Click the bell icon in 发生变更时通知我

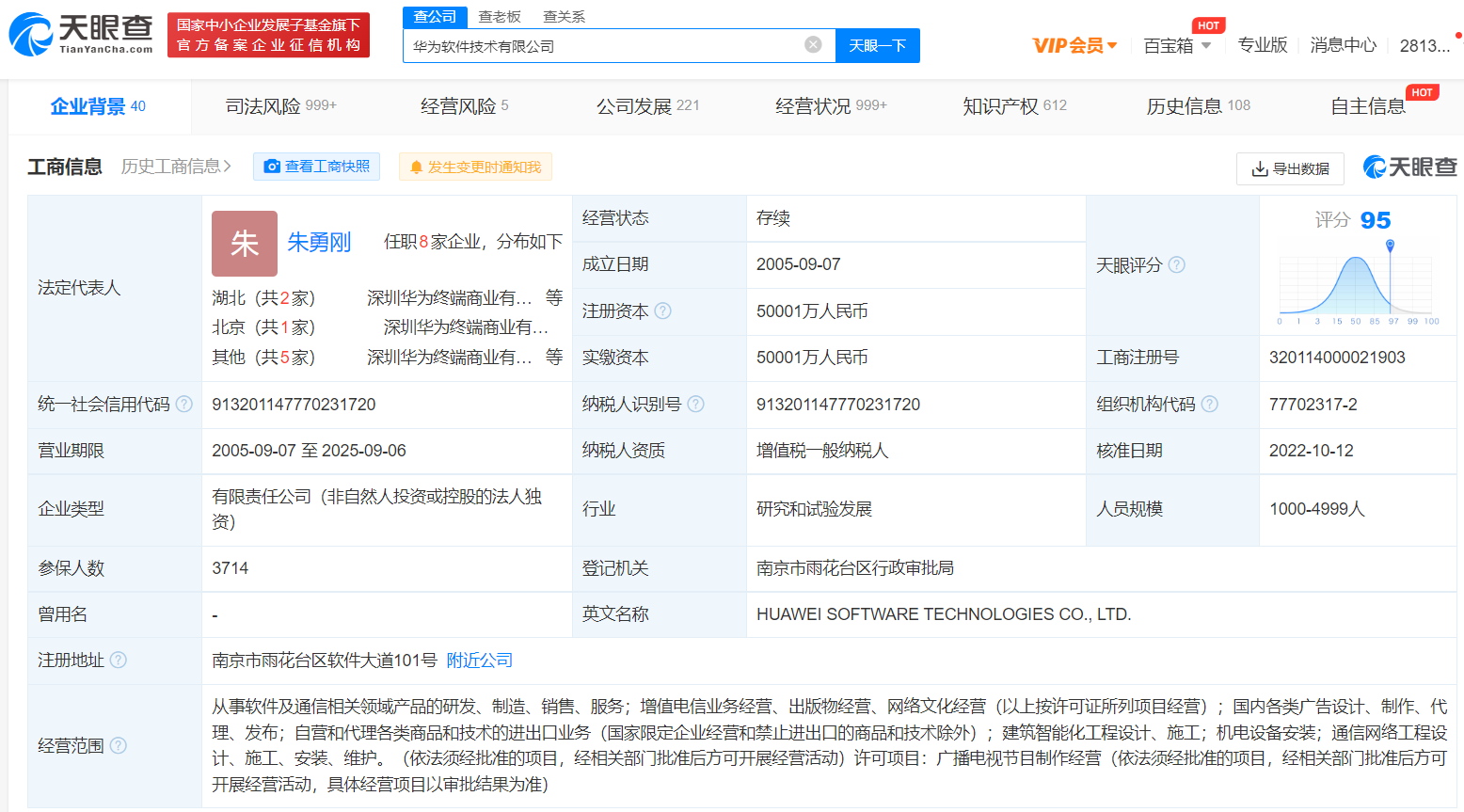[417, 167]
